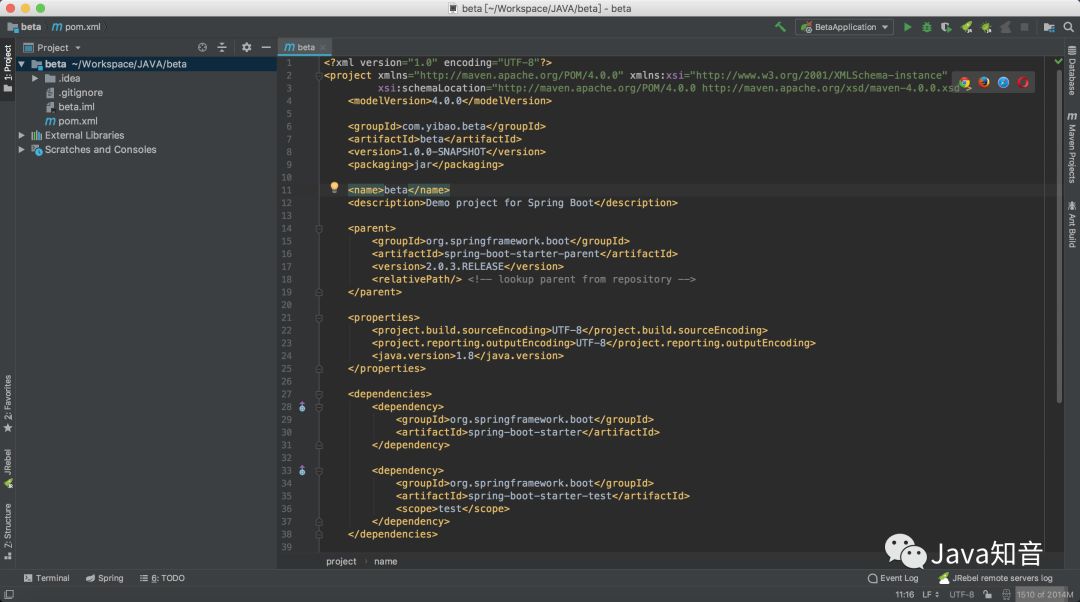Image resolution: width=1080 pixels, height=602 pixels.
Task: Collapse the dependencies tag fold on line 27
Action: [319, 394]
